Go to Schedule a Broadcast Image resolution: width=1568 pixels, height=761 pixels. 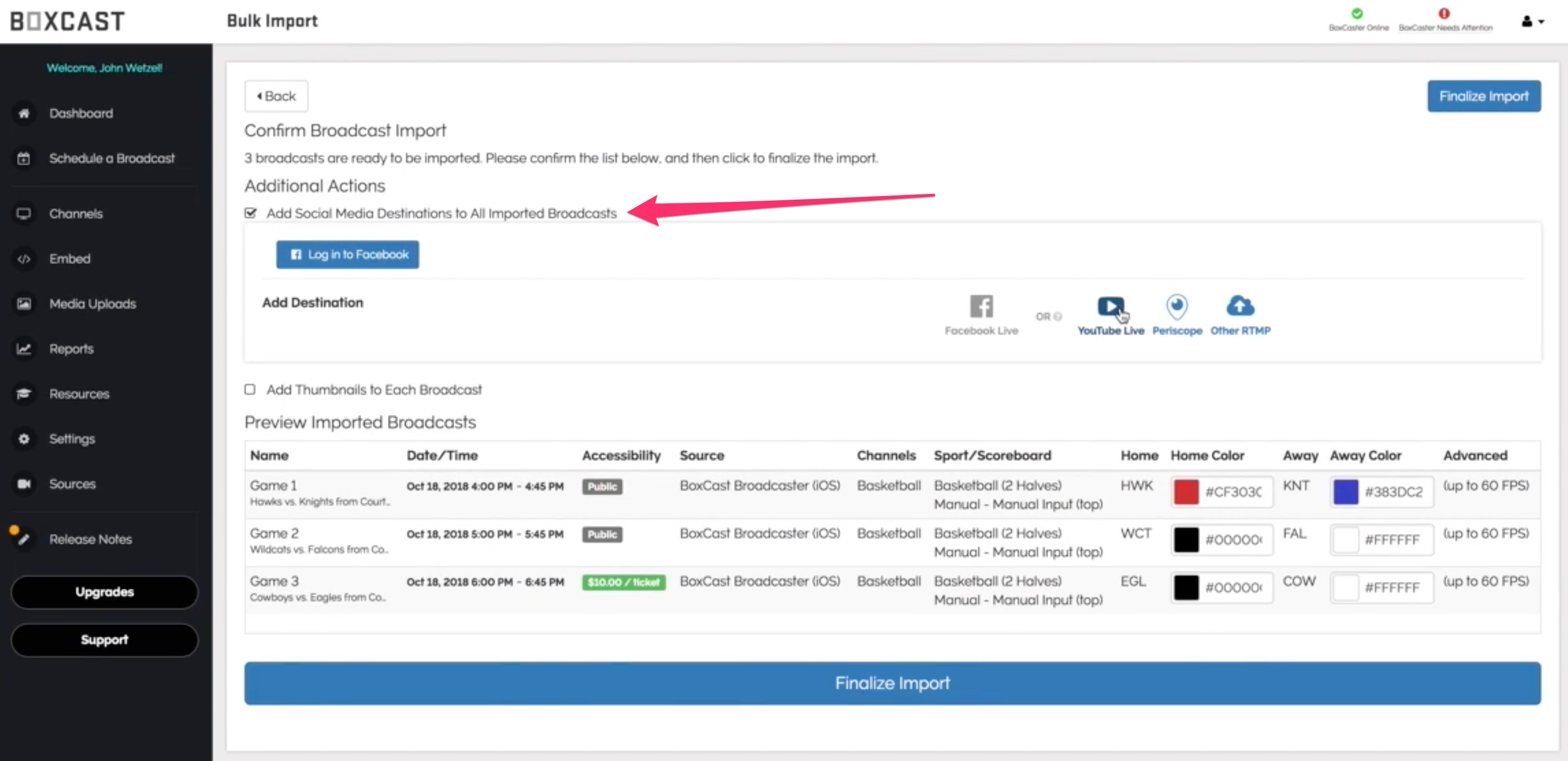[112, 158]
